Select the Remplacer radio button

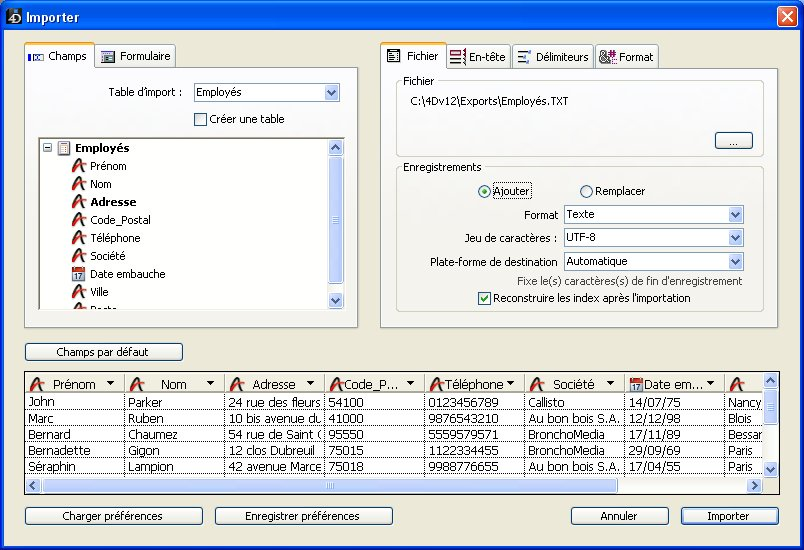point(587,191)
